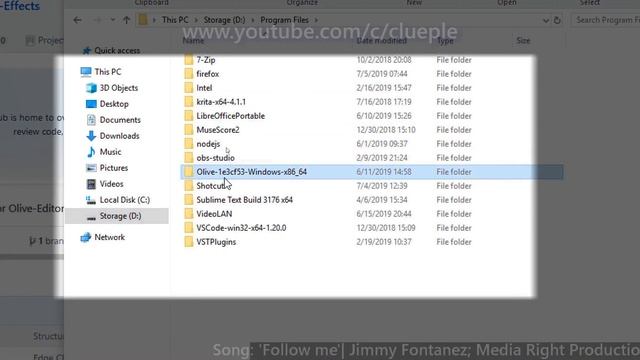Image resolution: width=640 pixels, height=360 pixels.
Task: Open the 7-Zip folder
Action: click(206, 60)
